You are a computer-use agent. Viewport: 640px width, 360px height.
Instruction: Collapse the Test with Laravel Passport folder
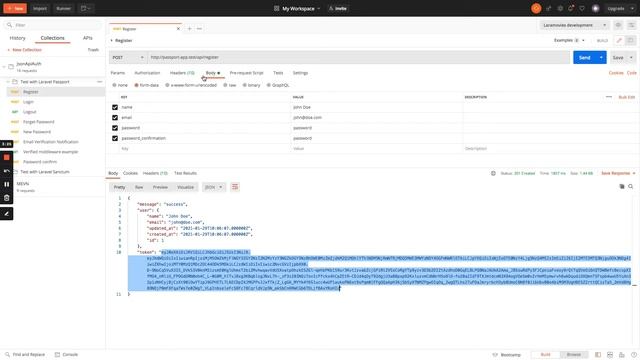tap(8, 82)
